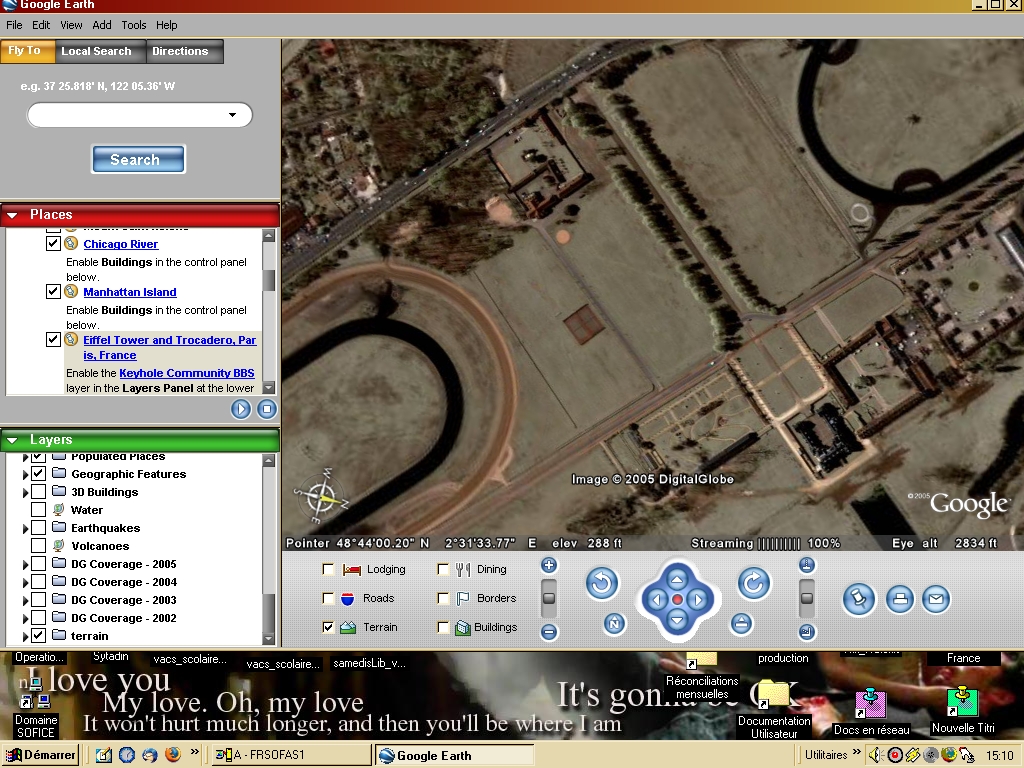Expand the Earthquakes layer
This screenshot has height=768, width=1024.
click(25, 528)
